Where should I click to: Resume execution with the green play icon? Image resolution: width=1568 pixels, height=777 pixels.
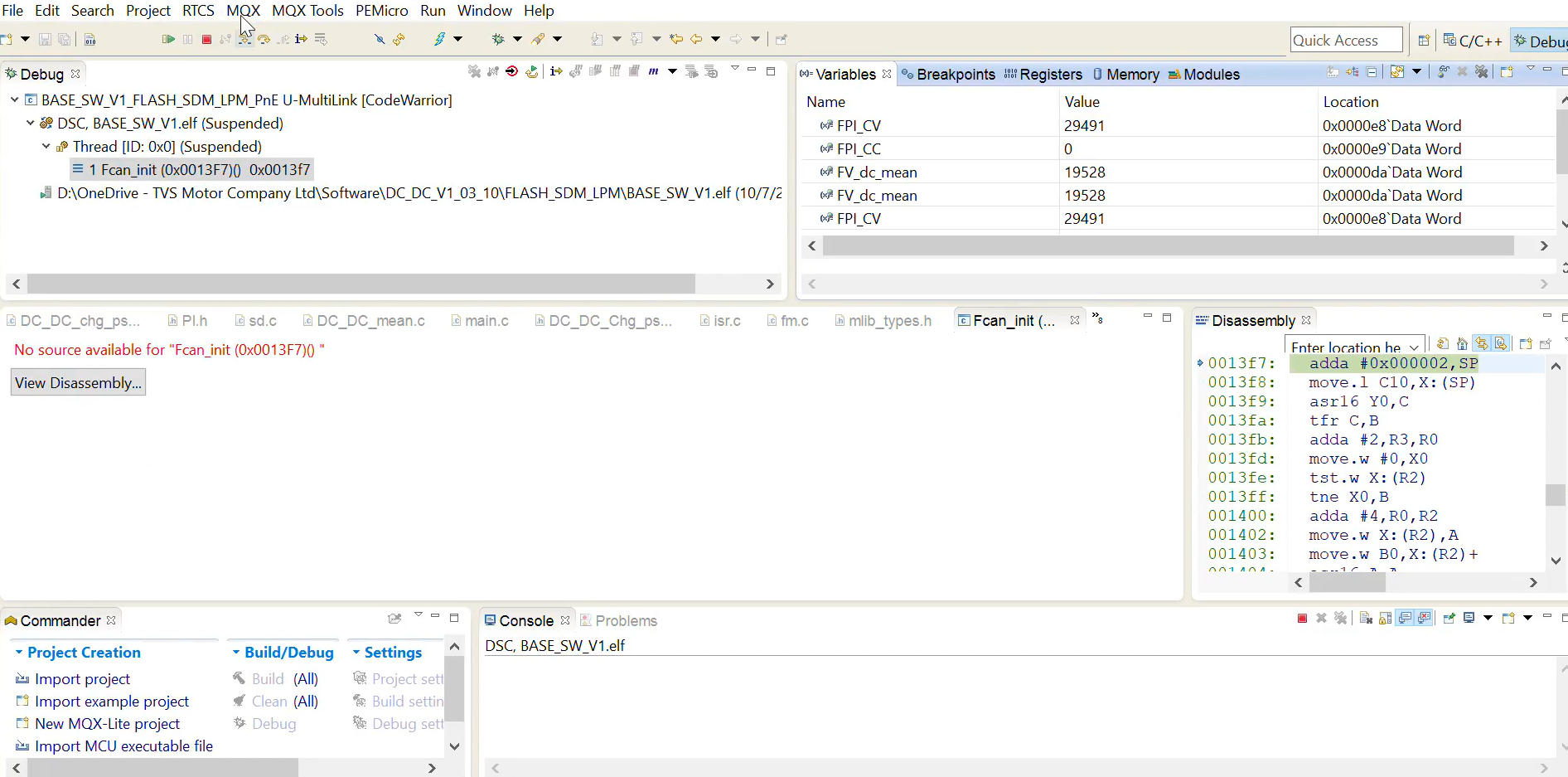pyautogui.click(x=167, y=38)
